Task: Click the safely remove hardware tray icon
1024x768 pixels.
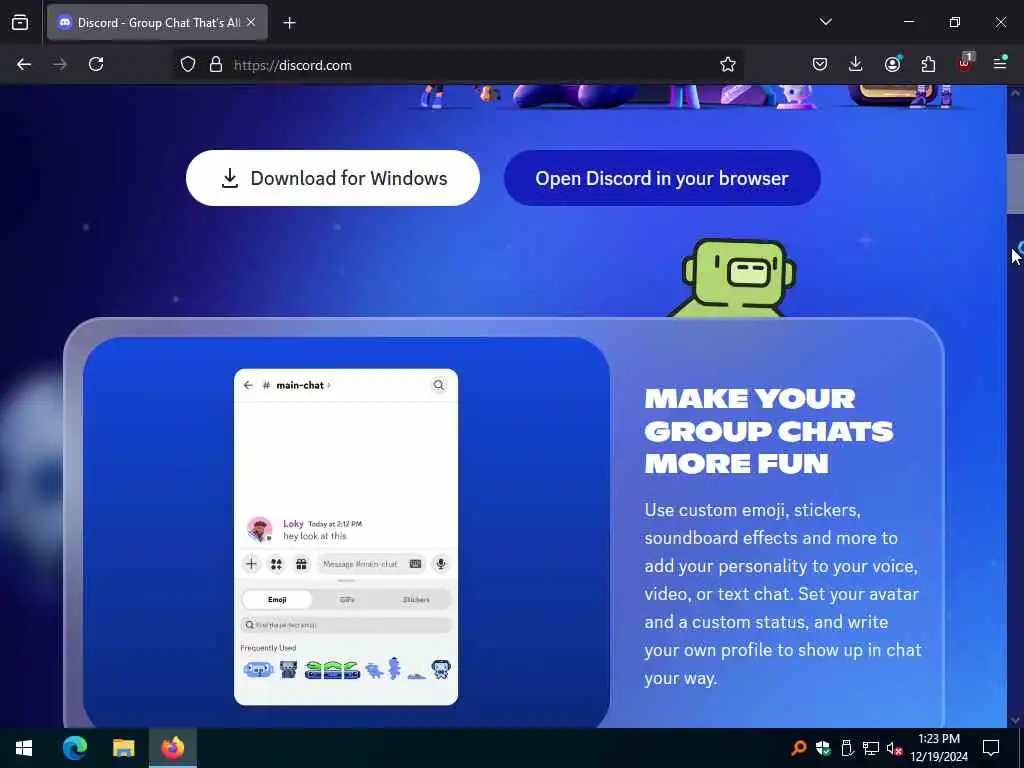Action: tap(847, 748)
